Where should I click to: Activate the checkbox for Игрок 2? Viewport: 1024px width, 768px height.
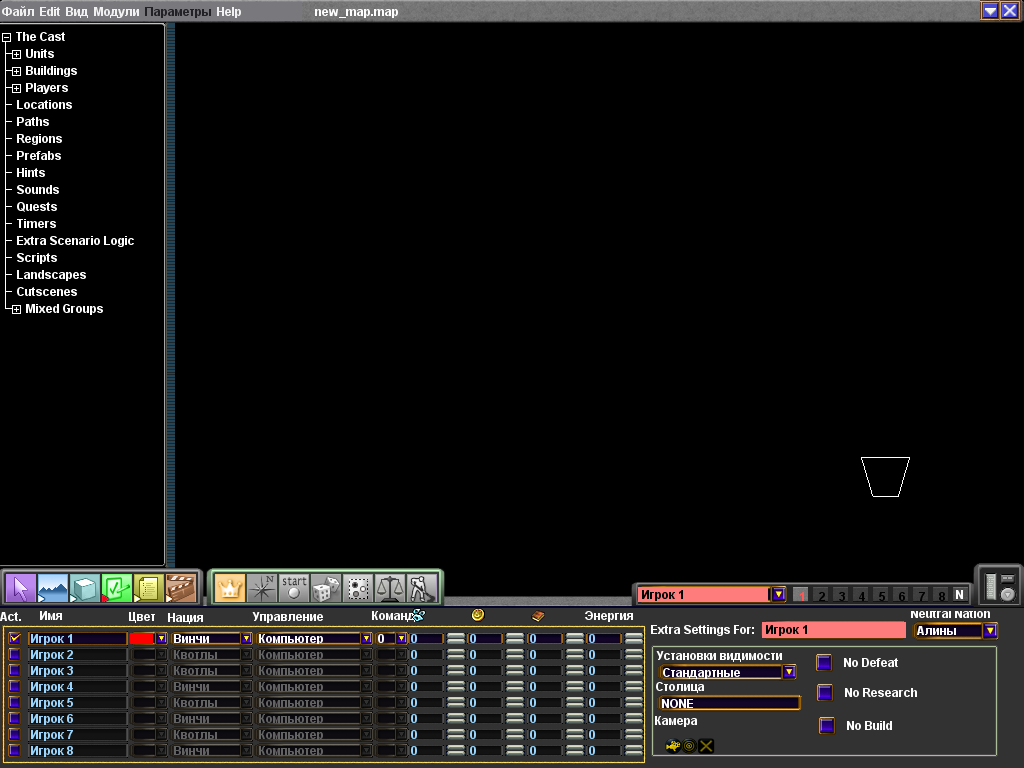(x=14, y=654)
